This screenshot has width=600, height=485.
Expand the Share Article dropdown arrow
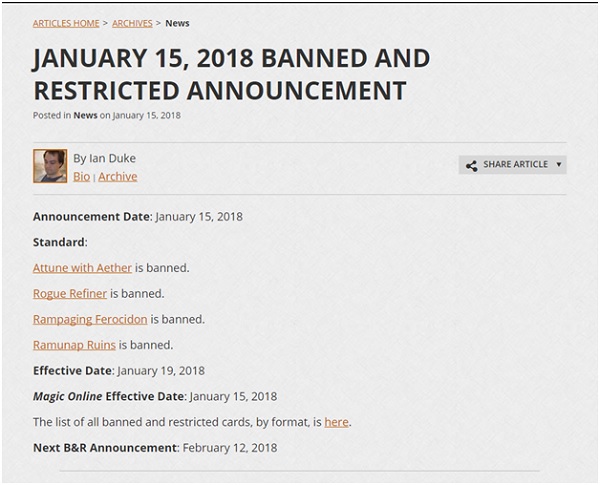click(558, 164)
